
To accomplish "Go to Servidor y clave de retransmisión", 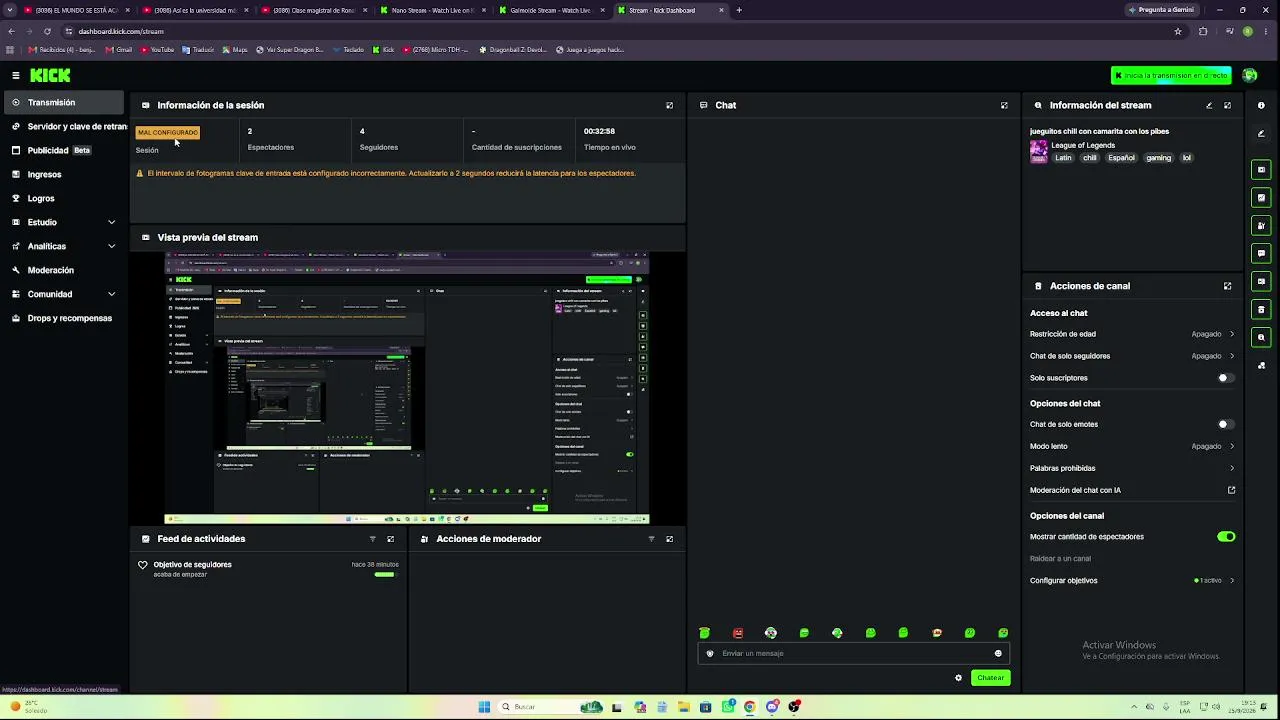I will pyautogui.click(x=68, y=127).
